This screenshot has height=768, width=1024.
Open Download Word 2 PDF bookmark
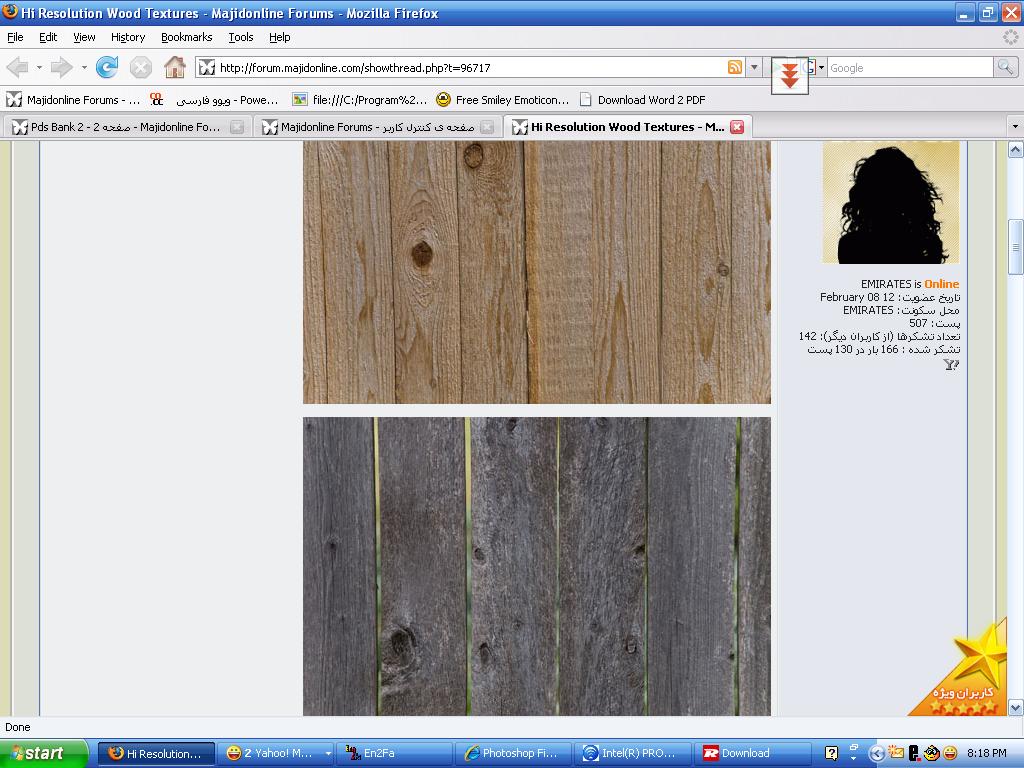tap(643, 99)
